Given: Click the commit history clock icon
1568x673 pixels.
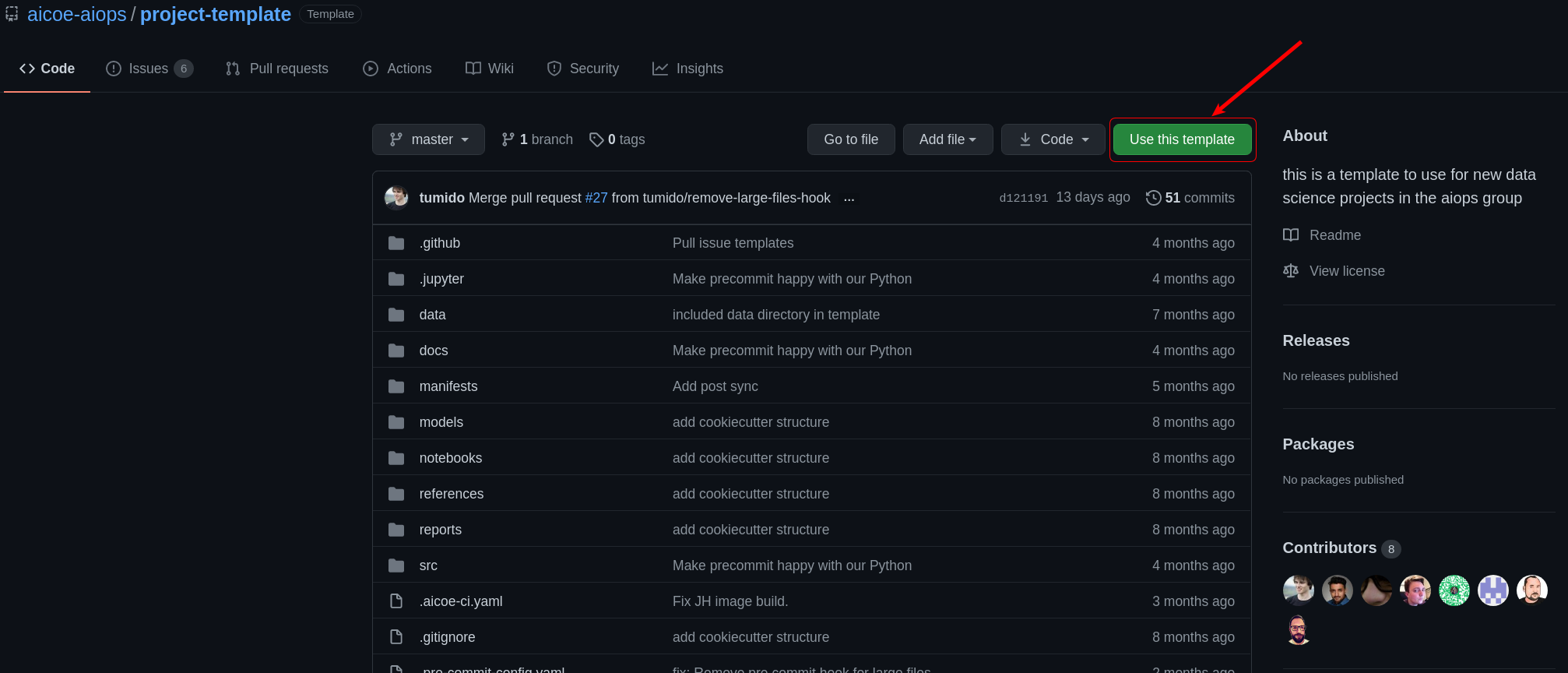Looking at the screenshot, I should click(1154, 198).
